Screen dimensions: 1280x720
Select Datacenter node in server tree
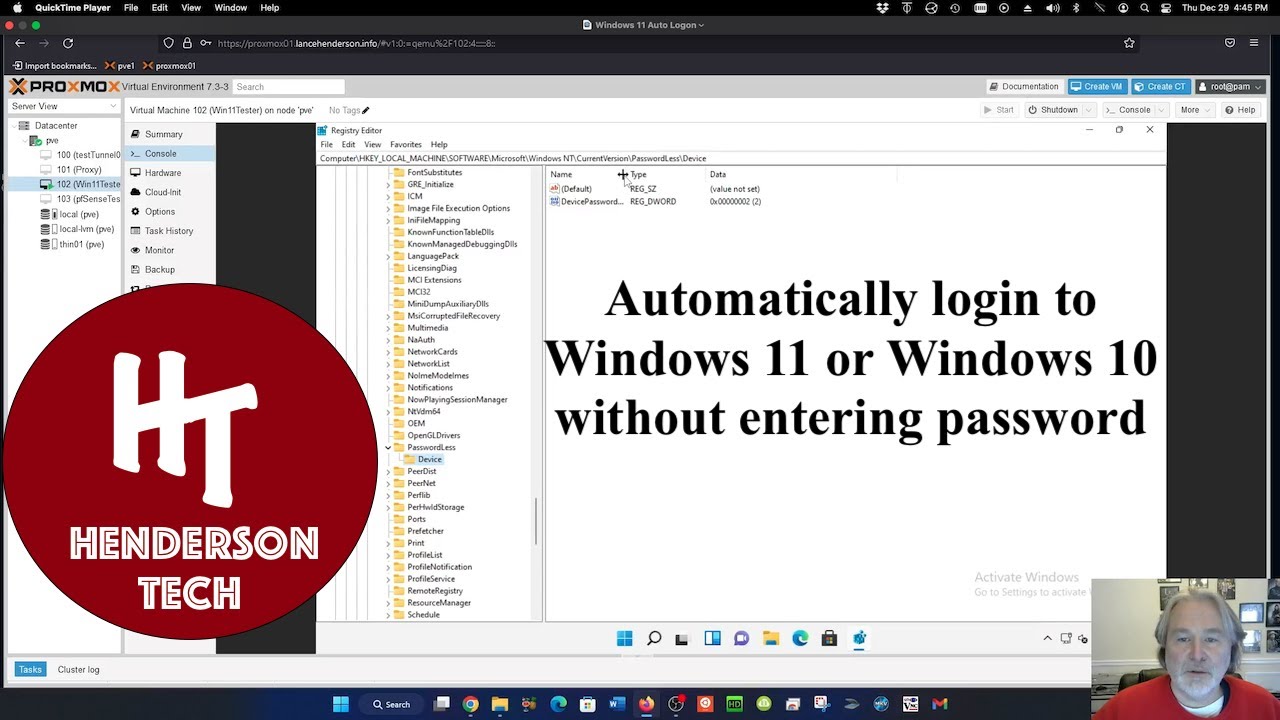point(55,126)
